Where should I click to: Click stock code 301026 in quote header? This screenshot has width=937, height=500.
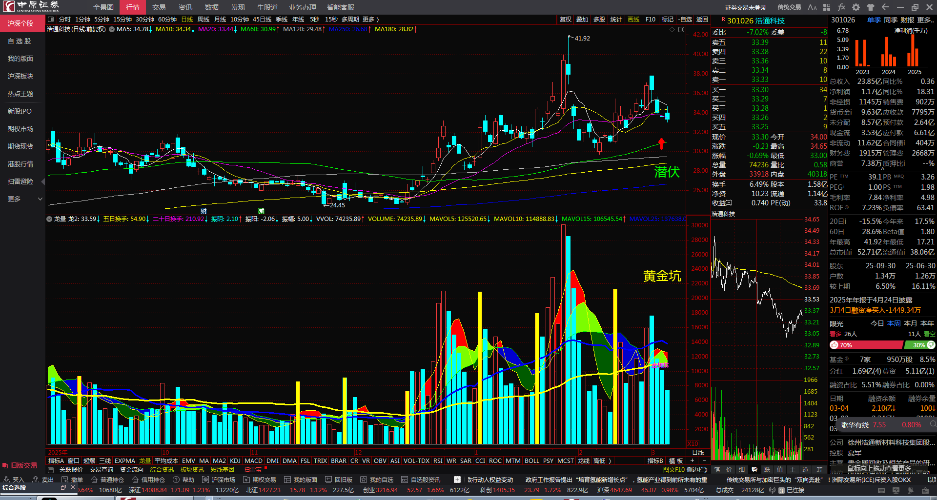tap(740, 20)
